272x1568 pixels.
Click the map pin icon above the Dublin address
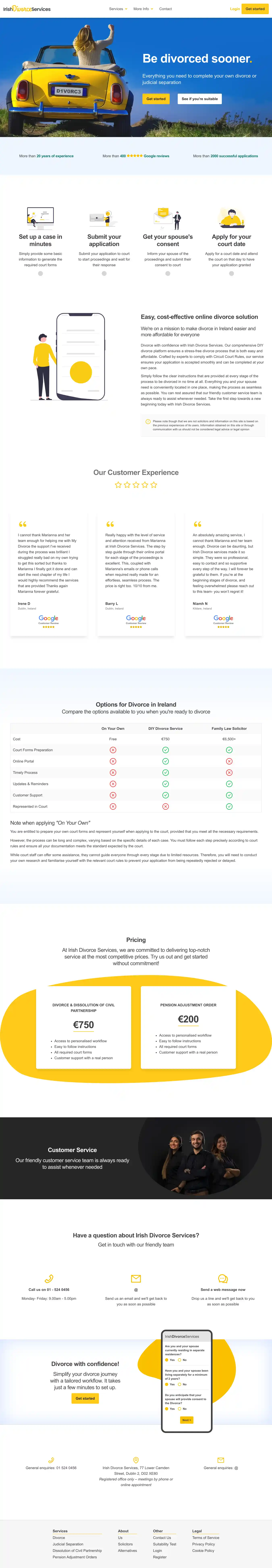point(136,1460)
